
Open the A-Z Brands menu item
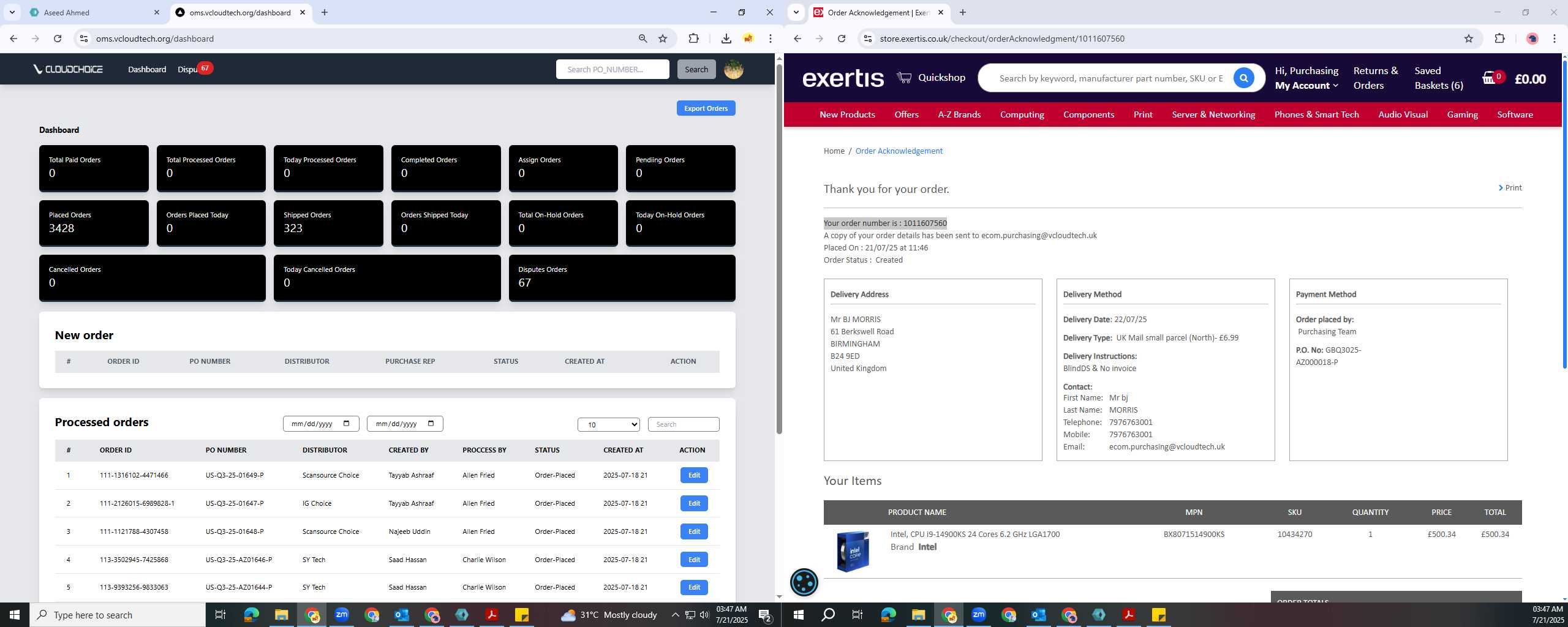pos(959,115)
